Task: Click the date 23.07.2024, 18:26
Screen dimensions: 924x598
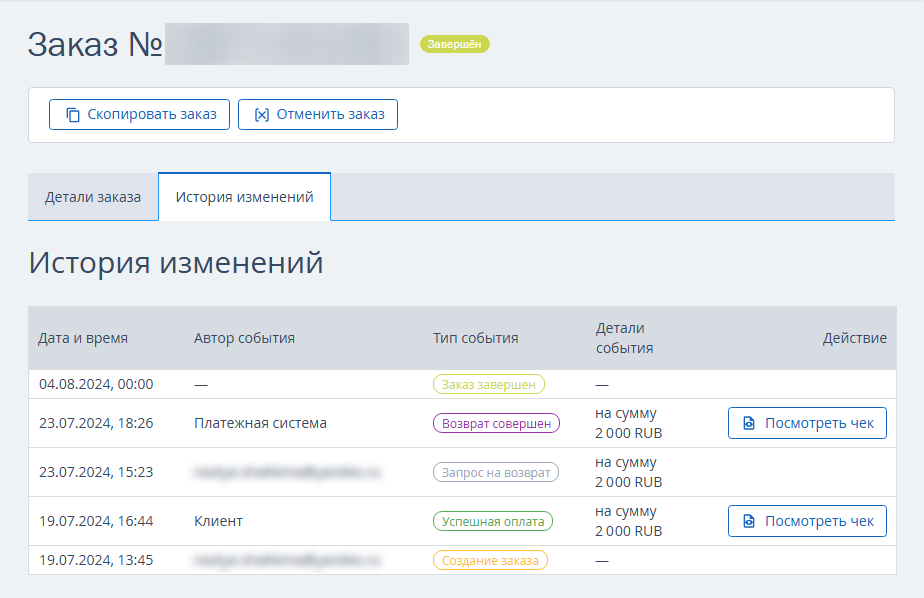Action: 96,423
